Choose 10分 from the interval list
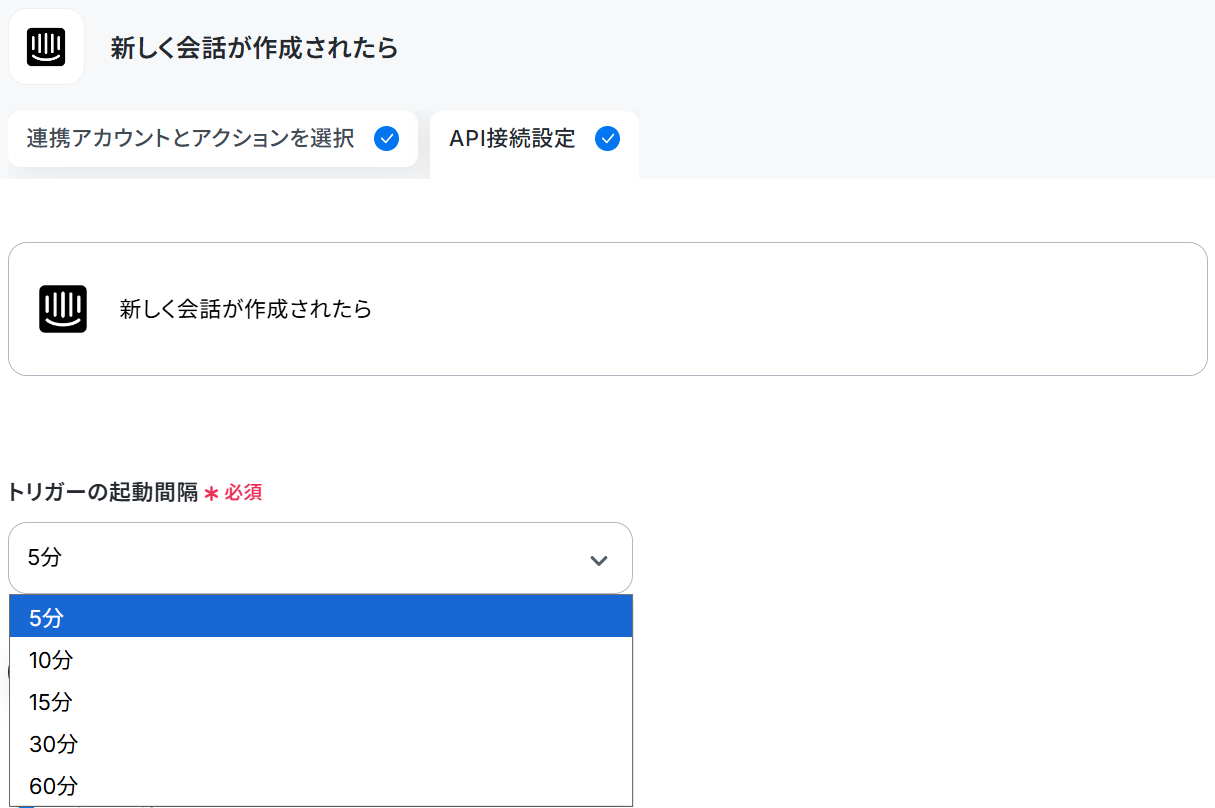 pyautogui.click(x=321, y=660)
